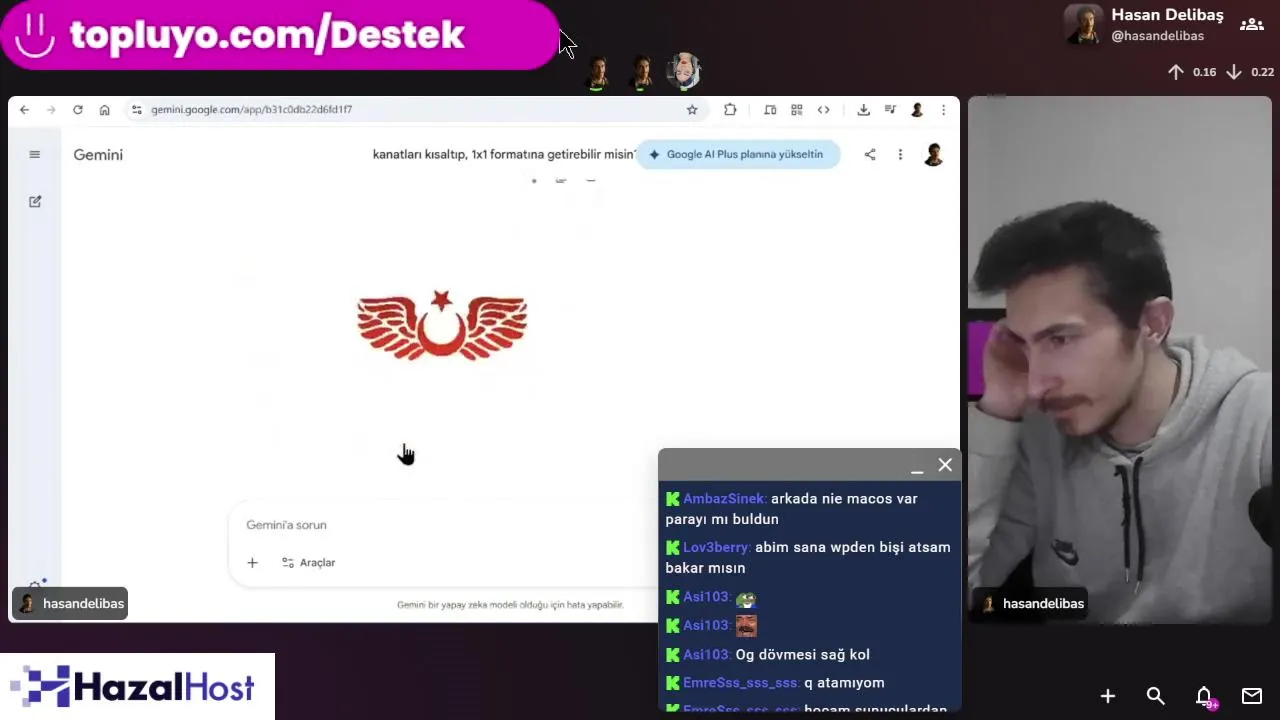Click 'Google AI Plus planına yükseltin' button
This screenshot has width=1280, height=720.
[x=738, y=154]
